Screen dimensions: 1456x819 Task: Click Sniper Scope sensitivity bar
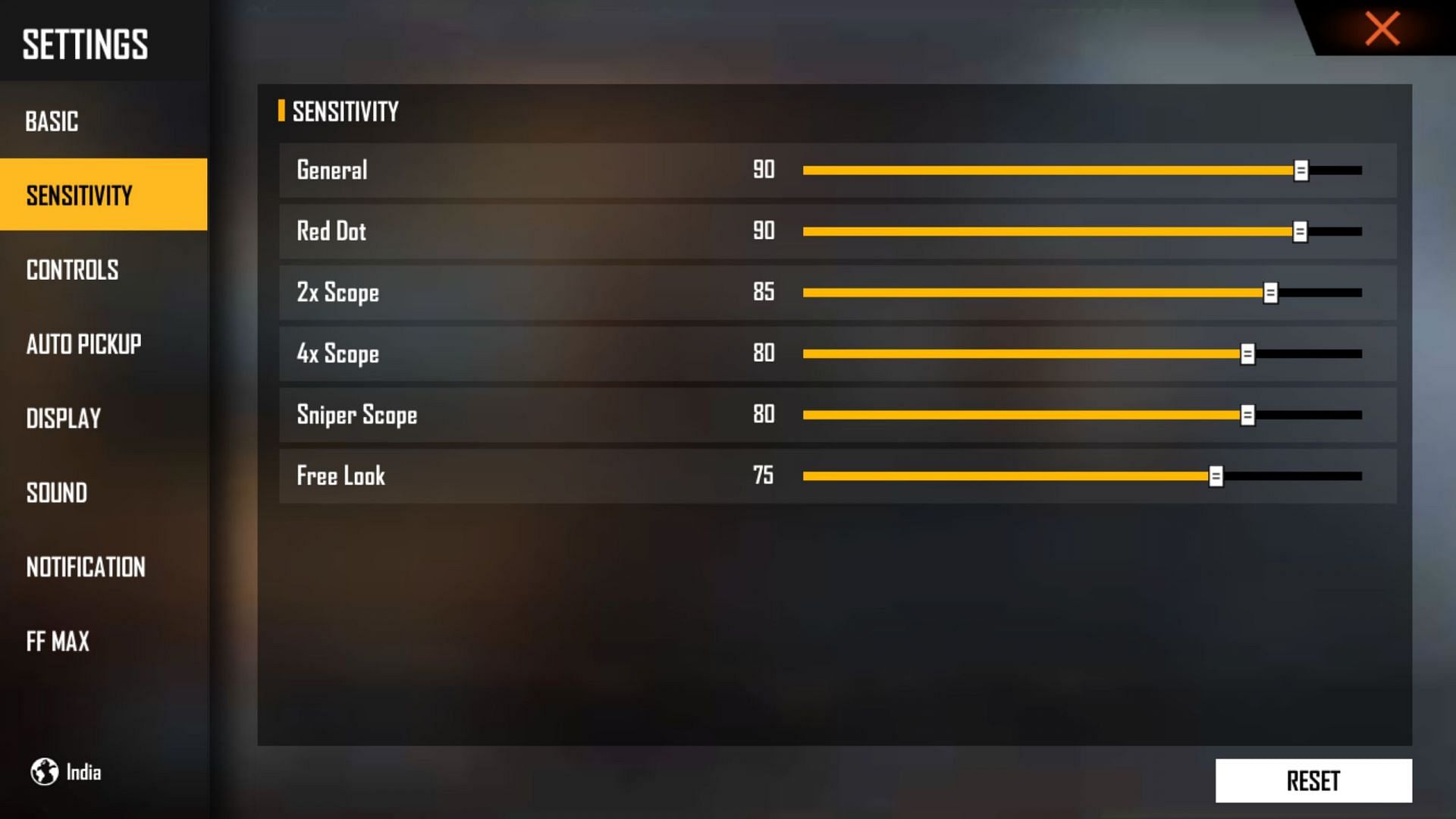pos(1080,415)
